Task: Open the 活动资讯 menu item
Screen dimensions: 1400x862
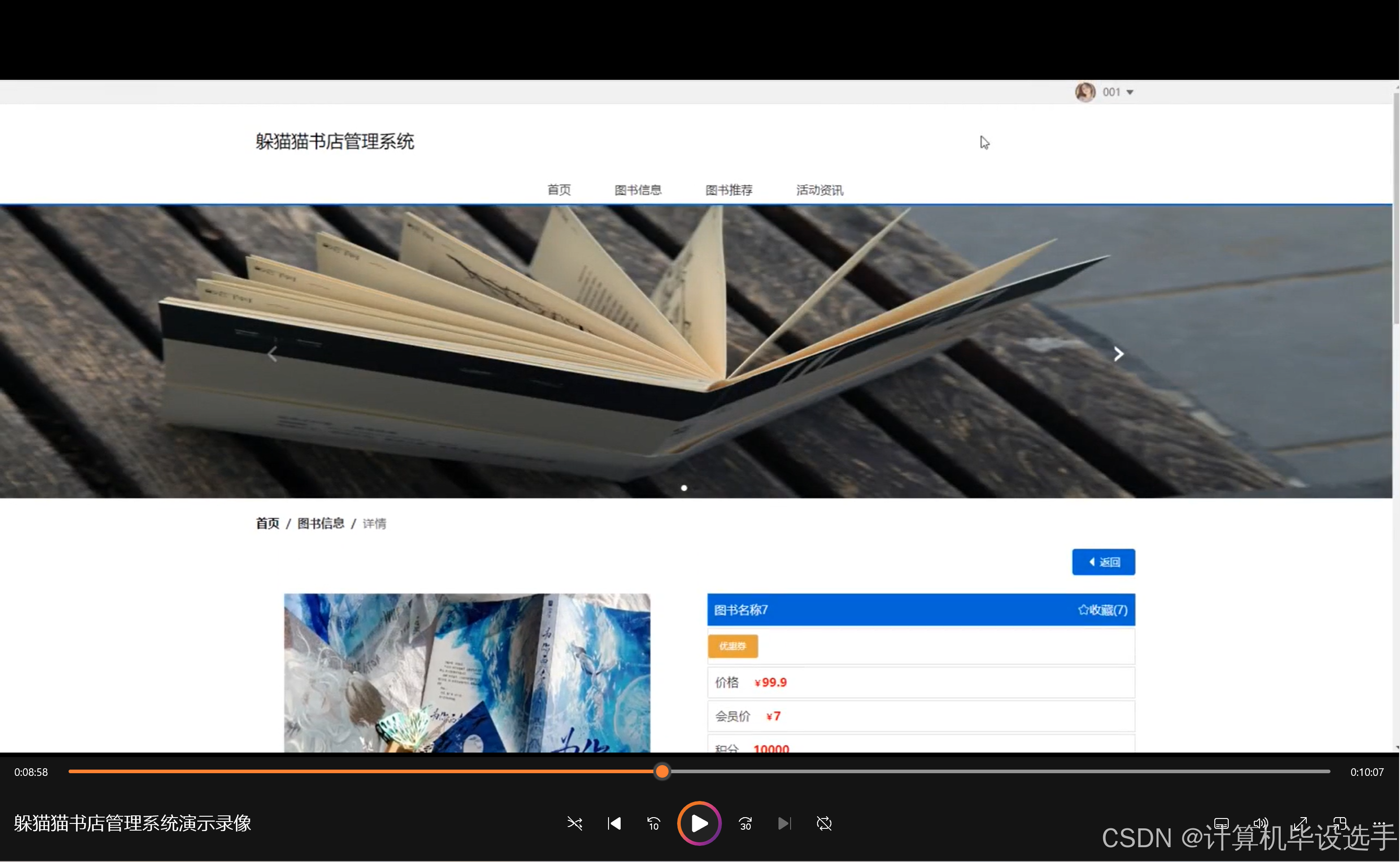Action: (819, 190)
